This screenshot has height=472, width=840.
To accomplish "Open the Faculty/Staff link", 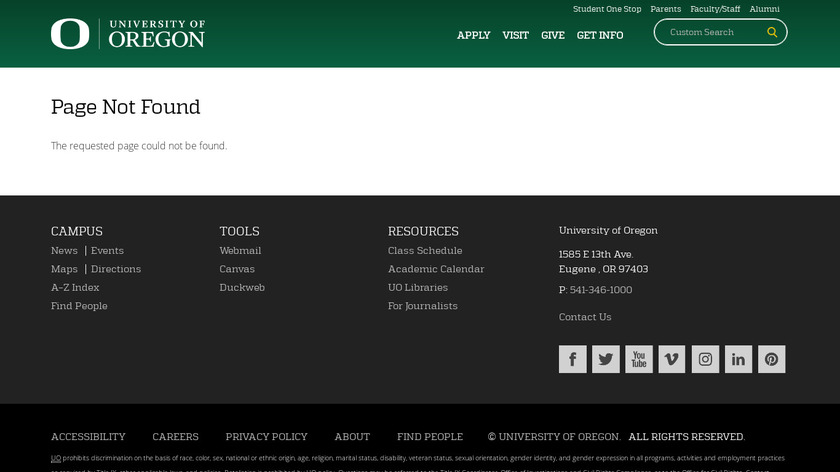I will tap(715, 9).
